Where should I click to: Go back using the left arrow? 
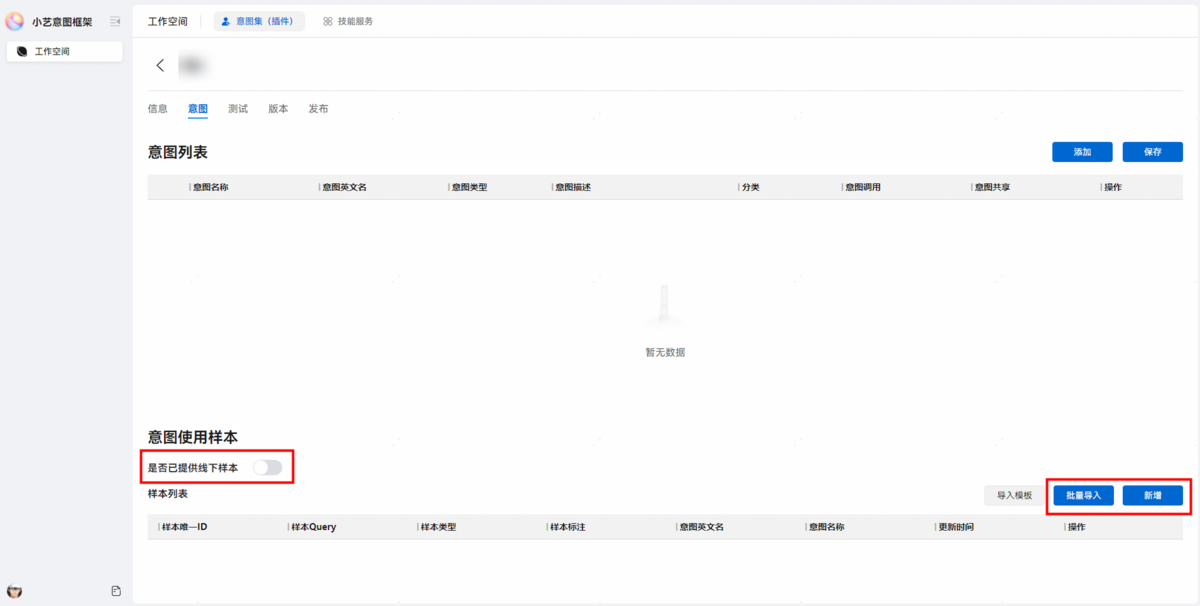[160, 65]
